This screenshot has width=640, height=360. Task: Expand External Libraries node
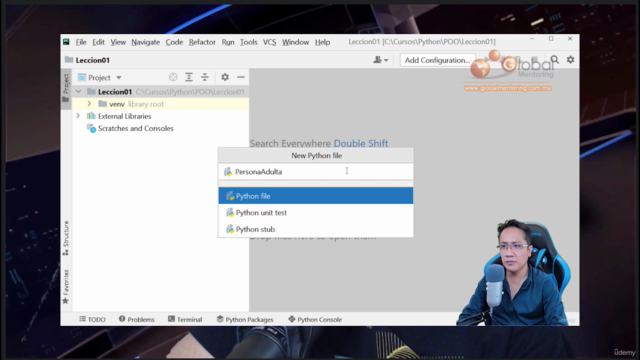pos(78,116)
